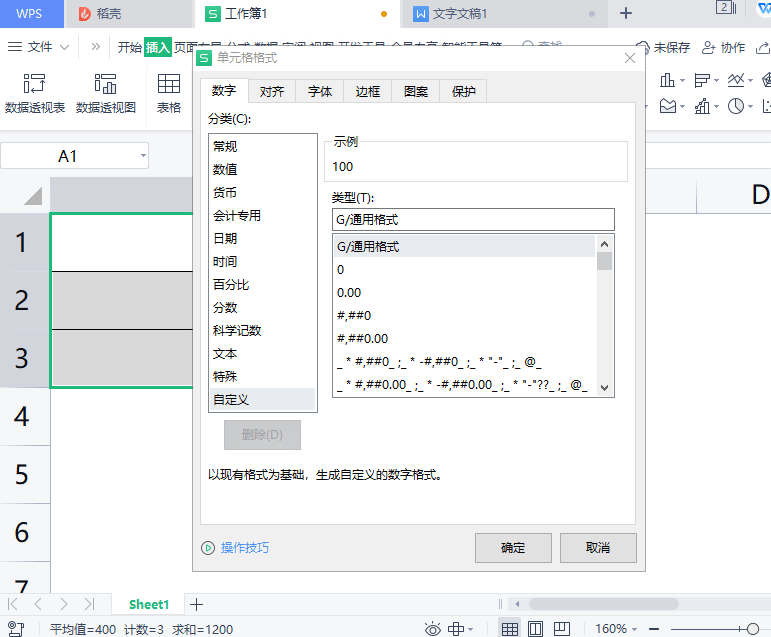Click the 数据透视图 pivot chart icon
The width and height of the screenshot is (771, 637).
[105, 84]
